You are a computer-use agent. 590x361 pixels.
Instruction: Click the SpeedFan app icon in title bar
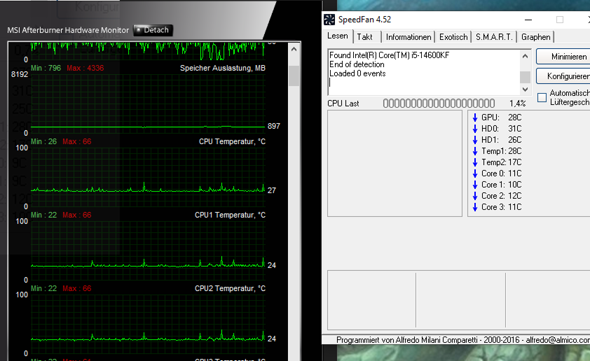coord(329,20)
